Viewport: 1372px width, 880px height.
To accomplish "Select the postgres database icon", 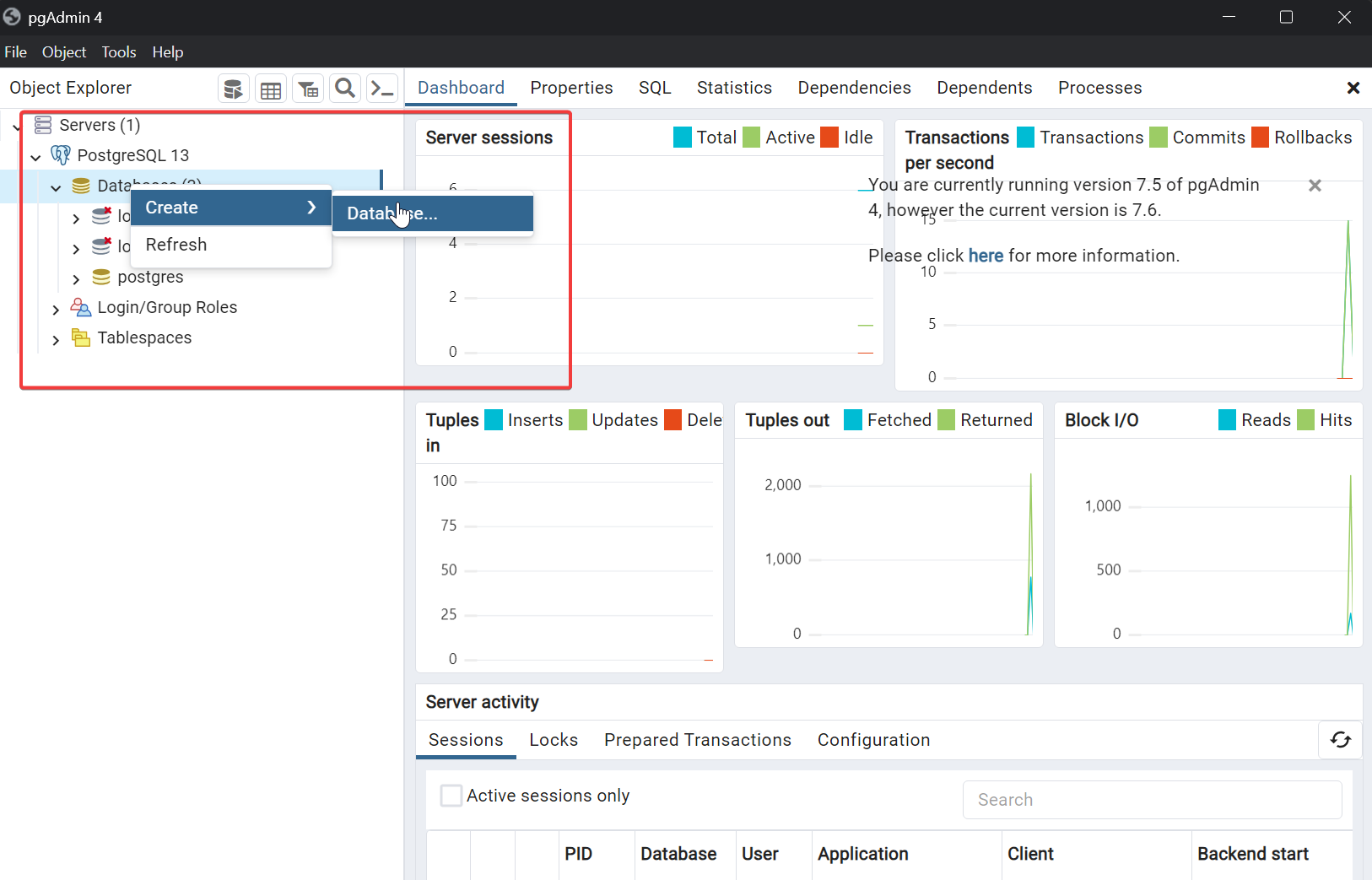I will 101,278.
